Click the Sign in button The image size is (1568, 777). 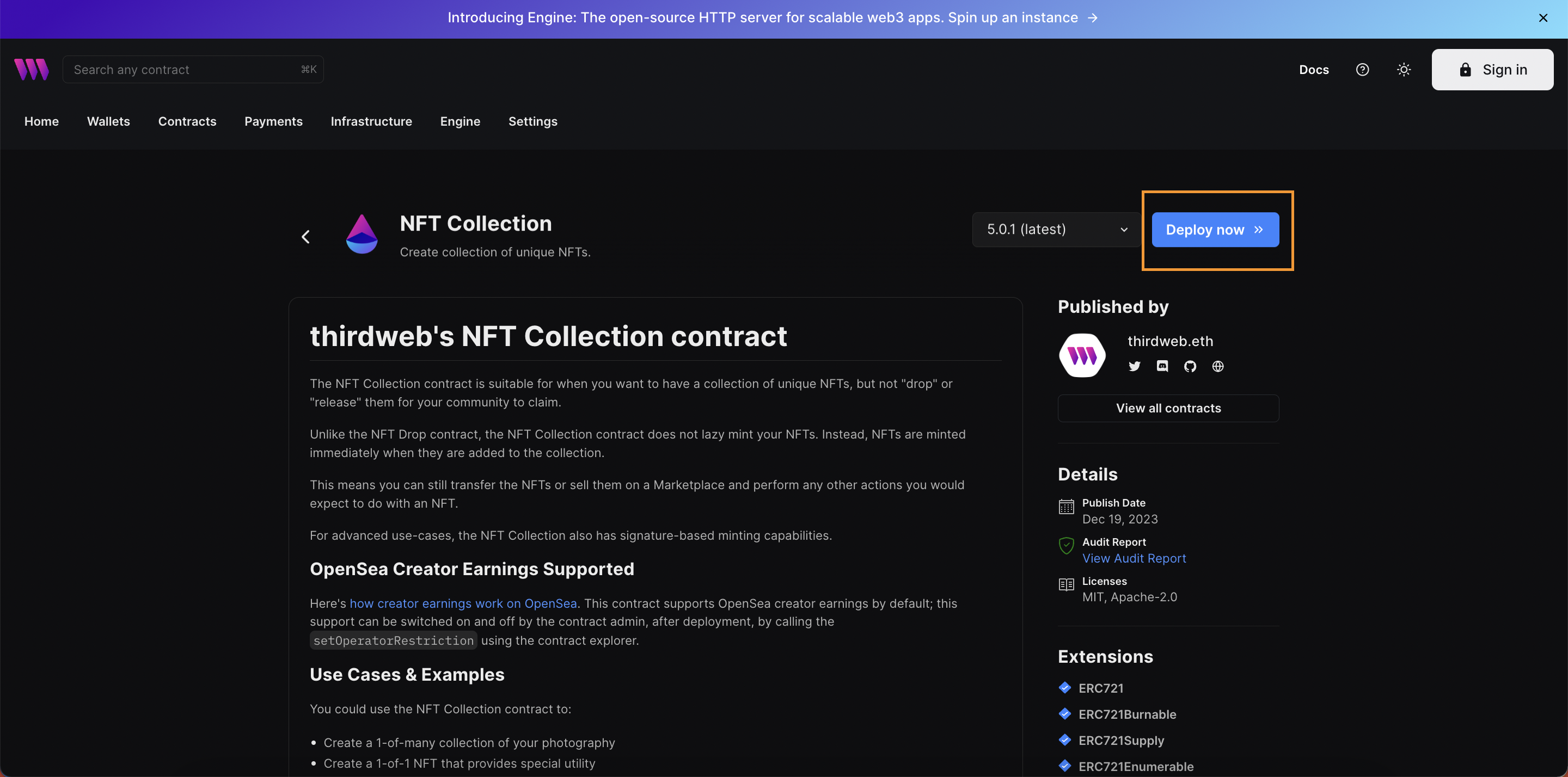click(1492, 69)
